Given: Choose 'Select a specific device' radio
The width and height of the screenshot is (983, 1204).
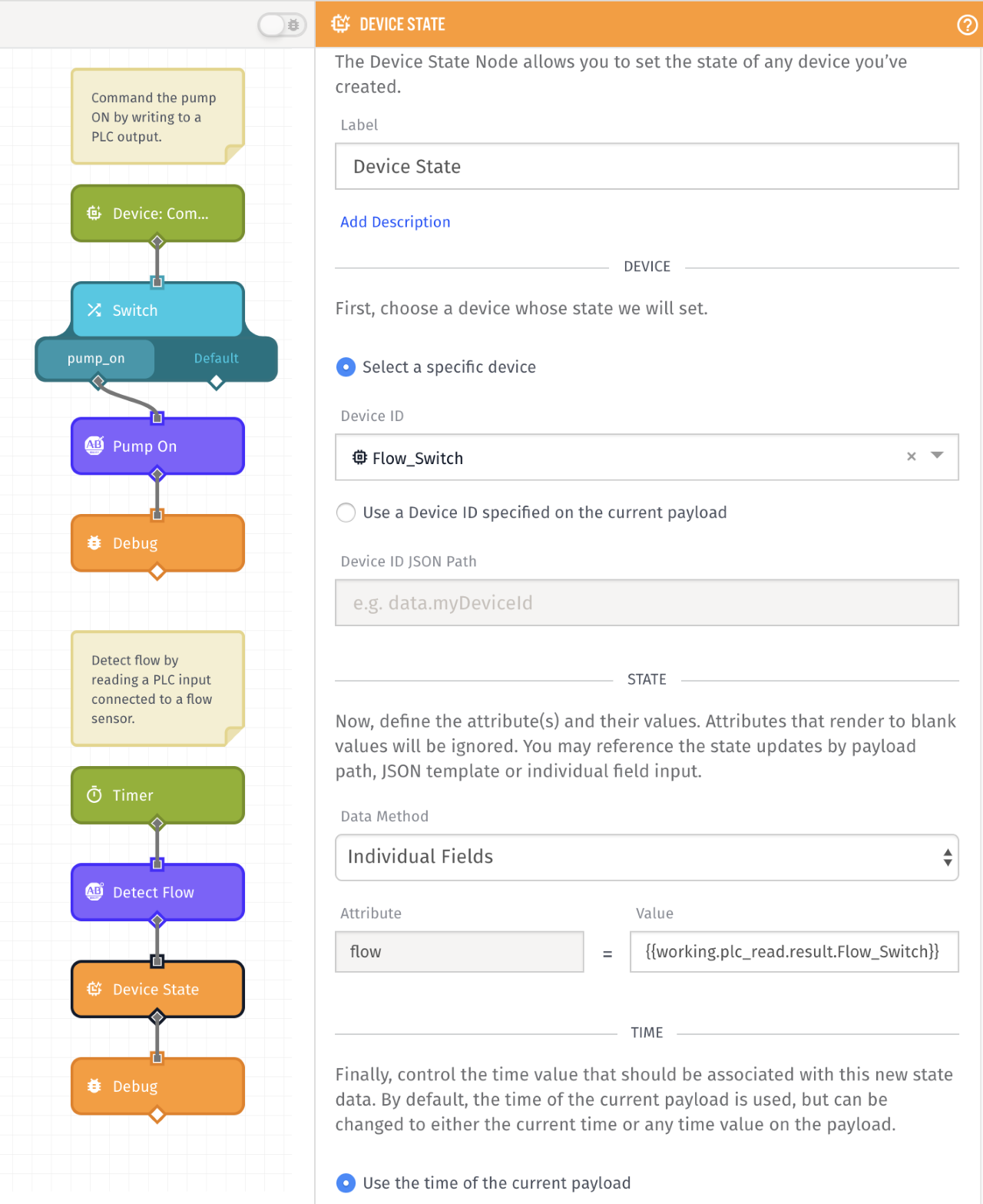Looking at the screenshot, I should pyautogui.click(x=346, y=367).
